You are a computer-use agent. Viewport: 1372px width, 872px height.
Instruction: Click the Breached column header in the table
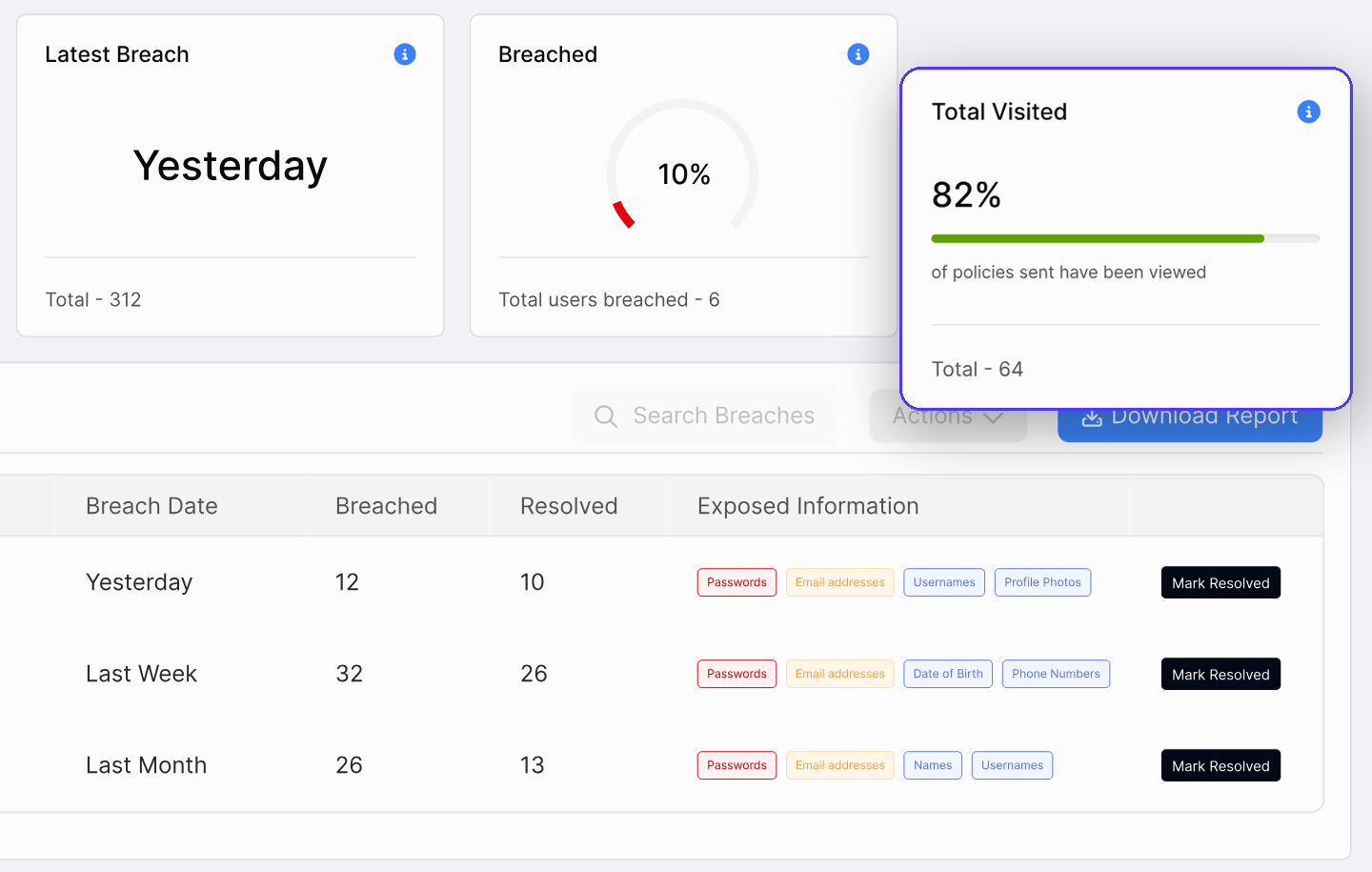coord(386,506)
